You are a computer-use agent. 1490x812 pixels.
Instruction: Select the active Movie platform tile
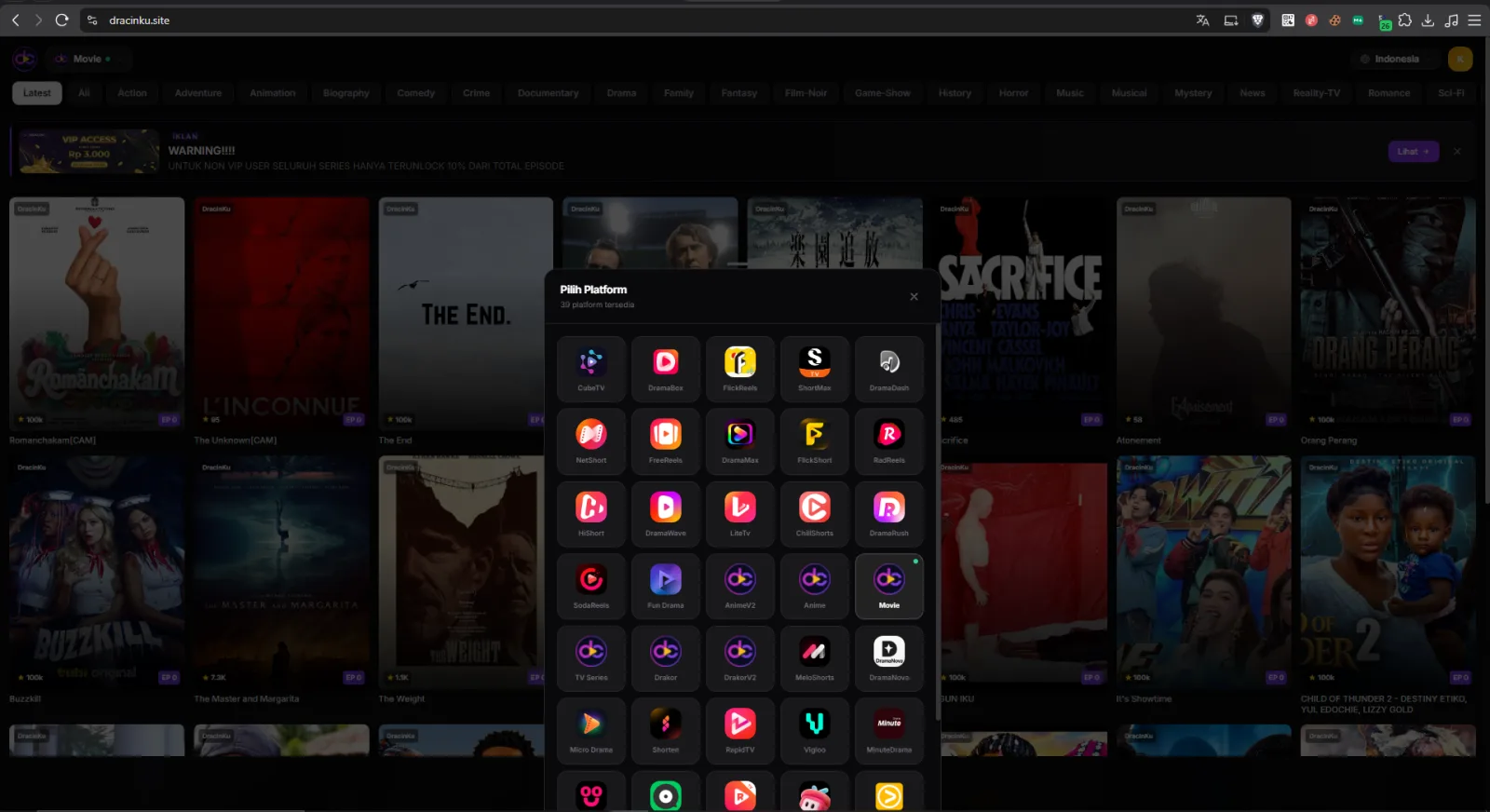(889, 587)
